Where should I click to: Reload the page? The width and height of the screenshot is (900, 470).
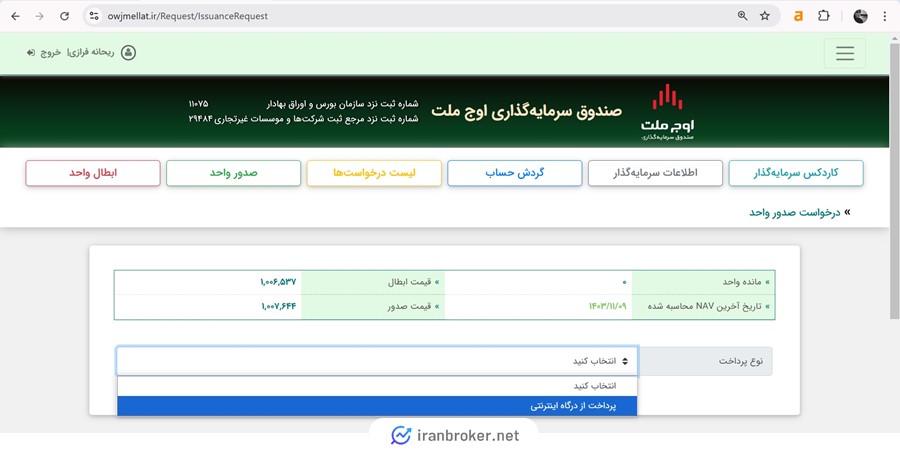tap(64, 16)
